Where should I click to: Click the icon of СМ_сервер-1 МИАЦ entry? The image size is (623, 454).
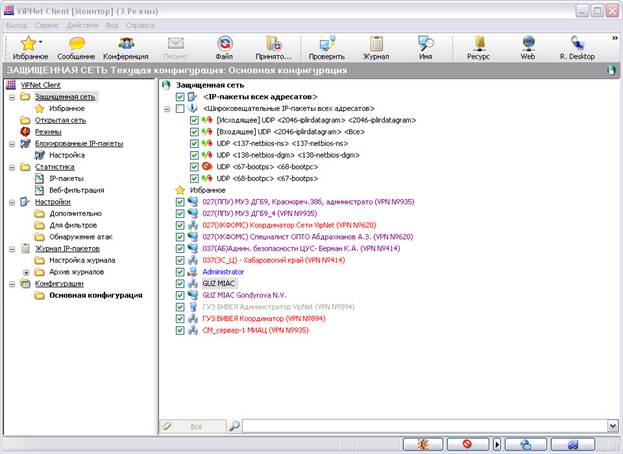point(193,330)
